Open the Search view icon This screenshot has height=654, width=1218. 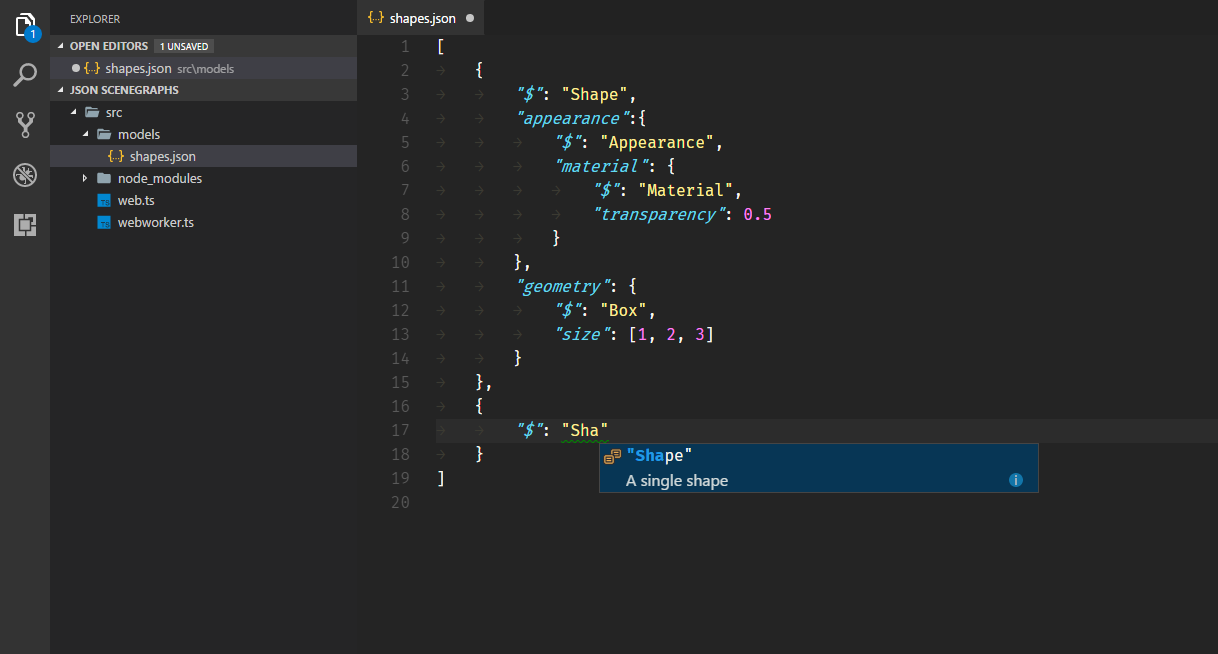tap(25, 75)
